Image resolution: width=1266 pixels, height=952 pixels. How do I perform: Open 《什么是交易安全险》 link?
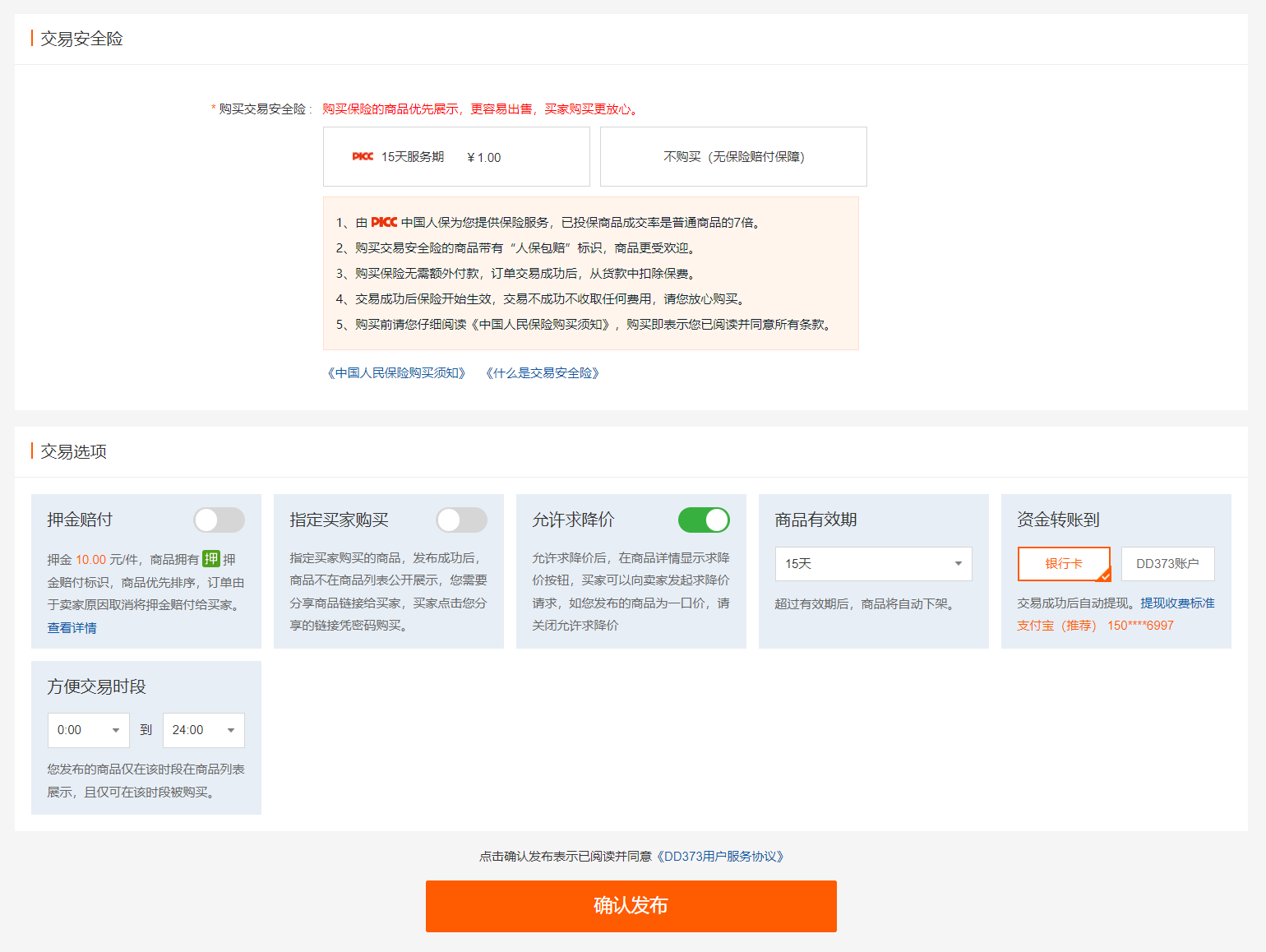(x=543, y=373)
